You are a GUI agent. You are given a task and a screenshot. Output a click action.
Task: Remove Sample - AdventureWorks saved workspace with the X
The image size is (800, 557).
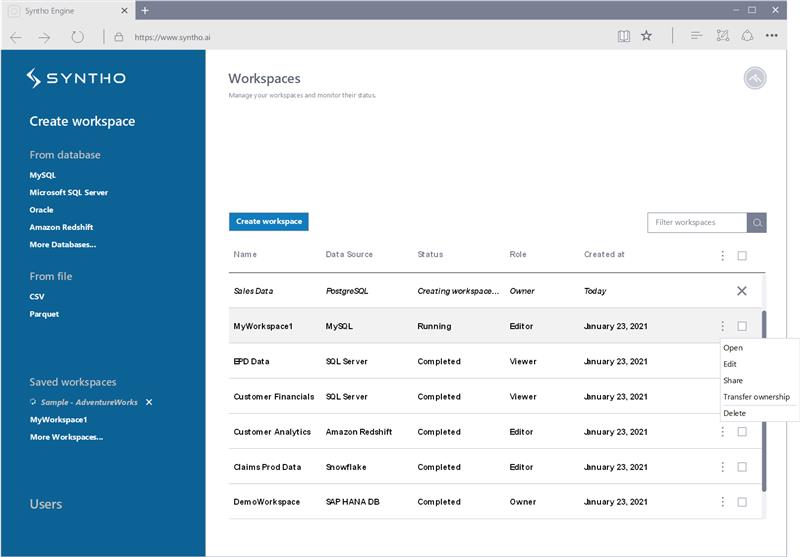pyautogui.click(x=149, y=402)
